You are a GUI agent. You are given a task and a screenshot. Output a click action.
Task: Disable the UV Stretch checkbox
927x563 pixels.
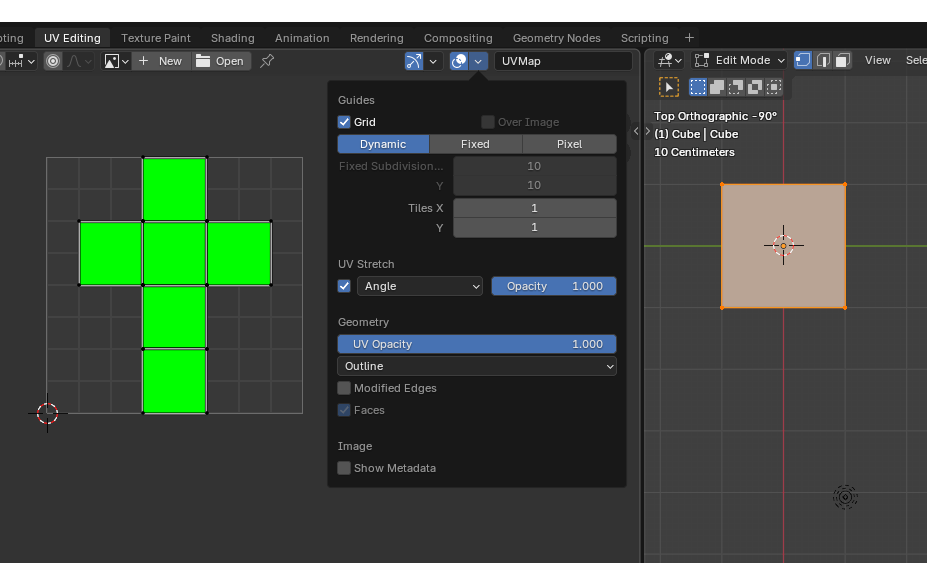(x=344, y=286)
